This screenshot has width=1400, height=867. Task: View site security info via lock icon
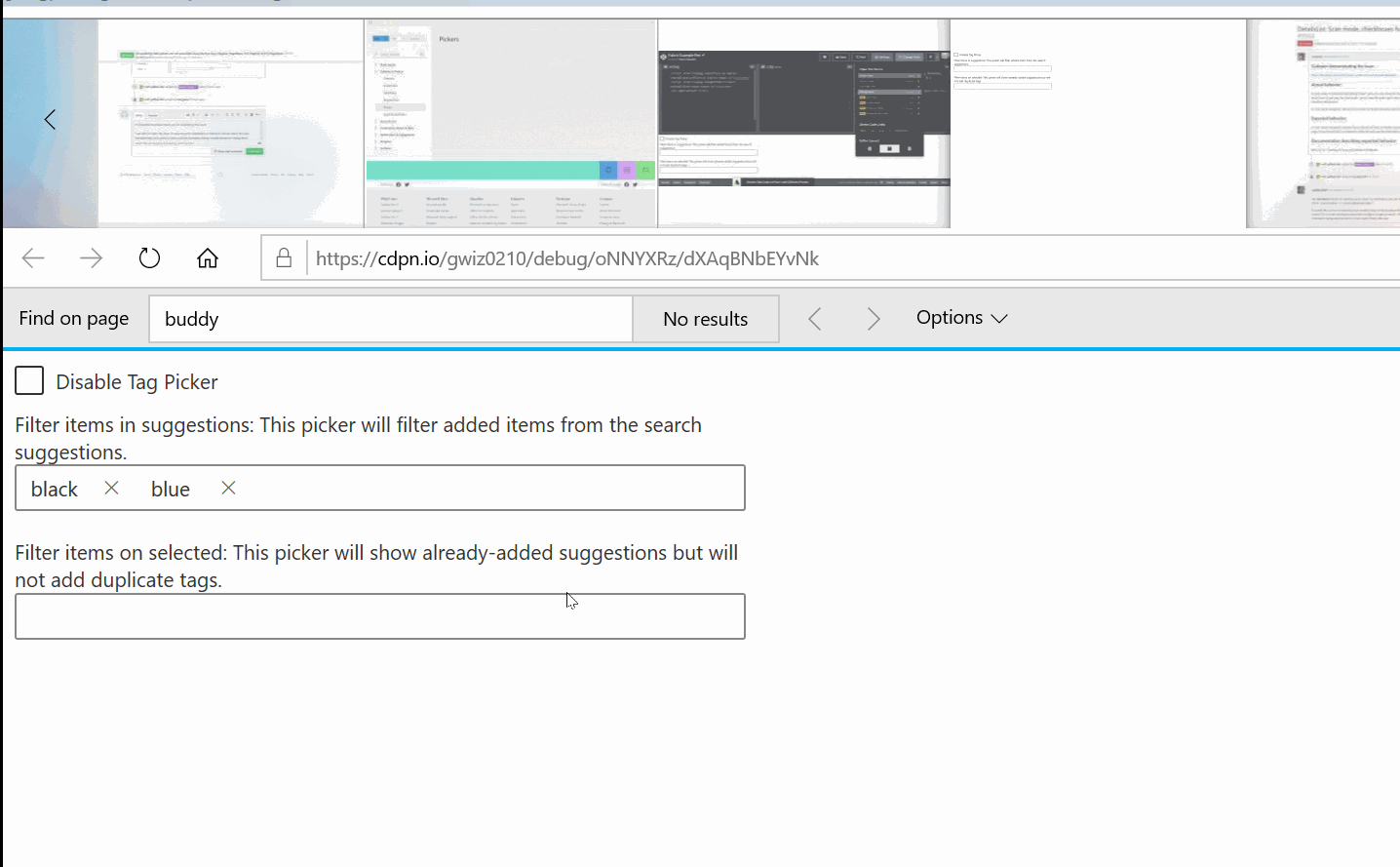click(x=284, y=257)
